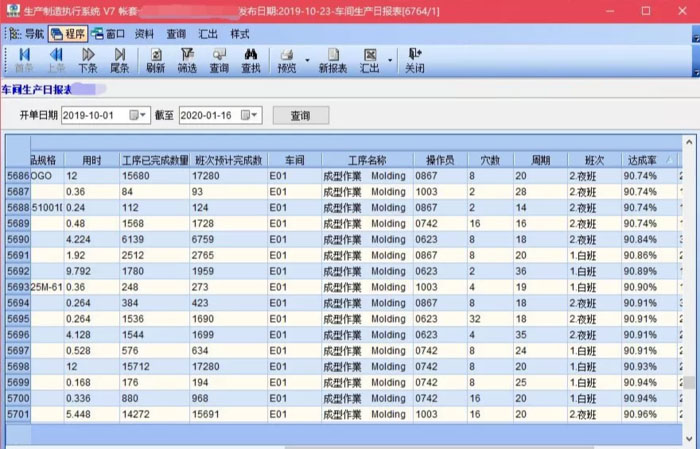The width and height of the screenshot is (700, 449).
Task: Create a new report with 新报表 icon
Action: (x=332, y=60)
